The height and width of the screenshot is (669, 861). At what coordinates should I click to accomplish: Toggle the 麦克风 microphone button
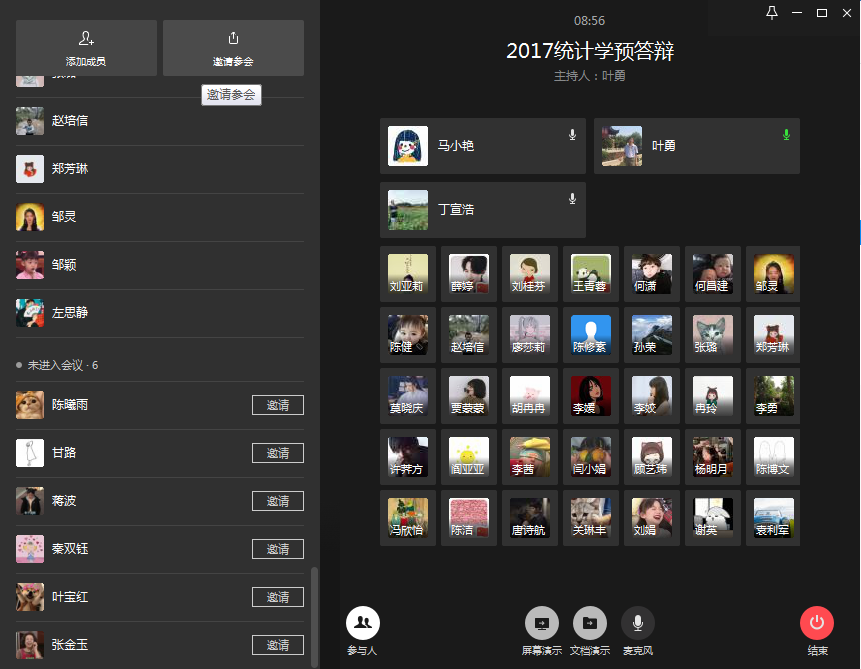tap(638, 623)
